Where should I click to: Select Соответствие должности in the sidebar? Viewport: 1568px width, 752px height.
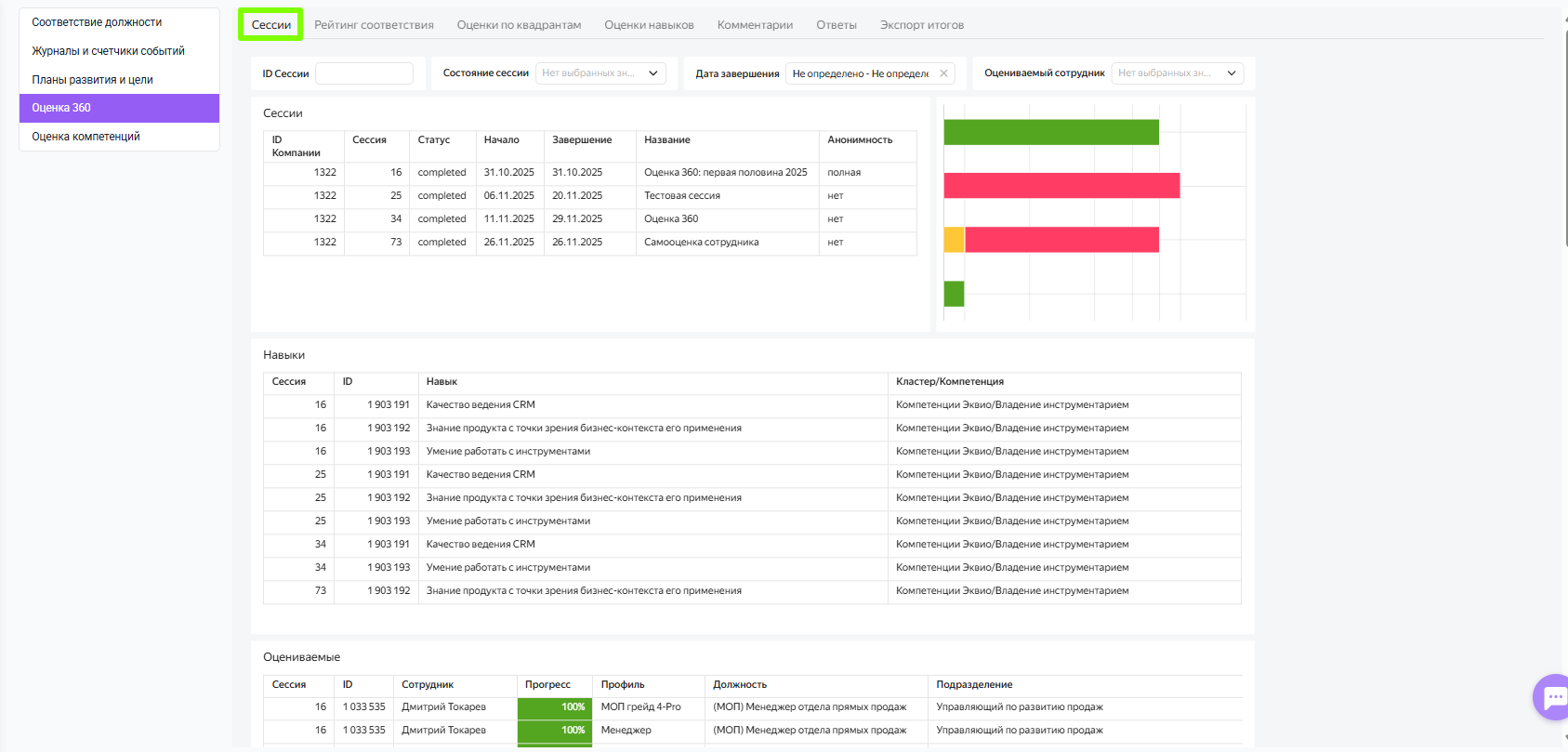point(97,22)
